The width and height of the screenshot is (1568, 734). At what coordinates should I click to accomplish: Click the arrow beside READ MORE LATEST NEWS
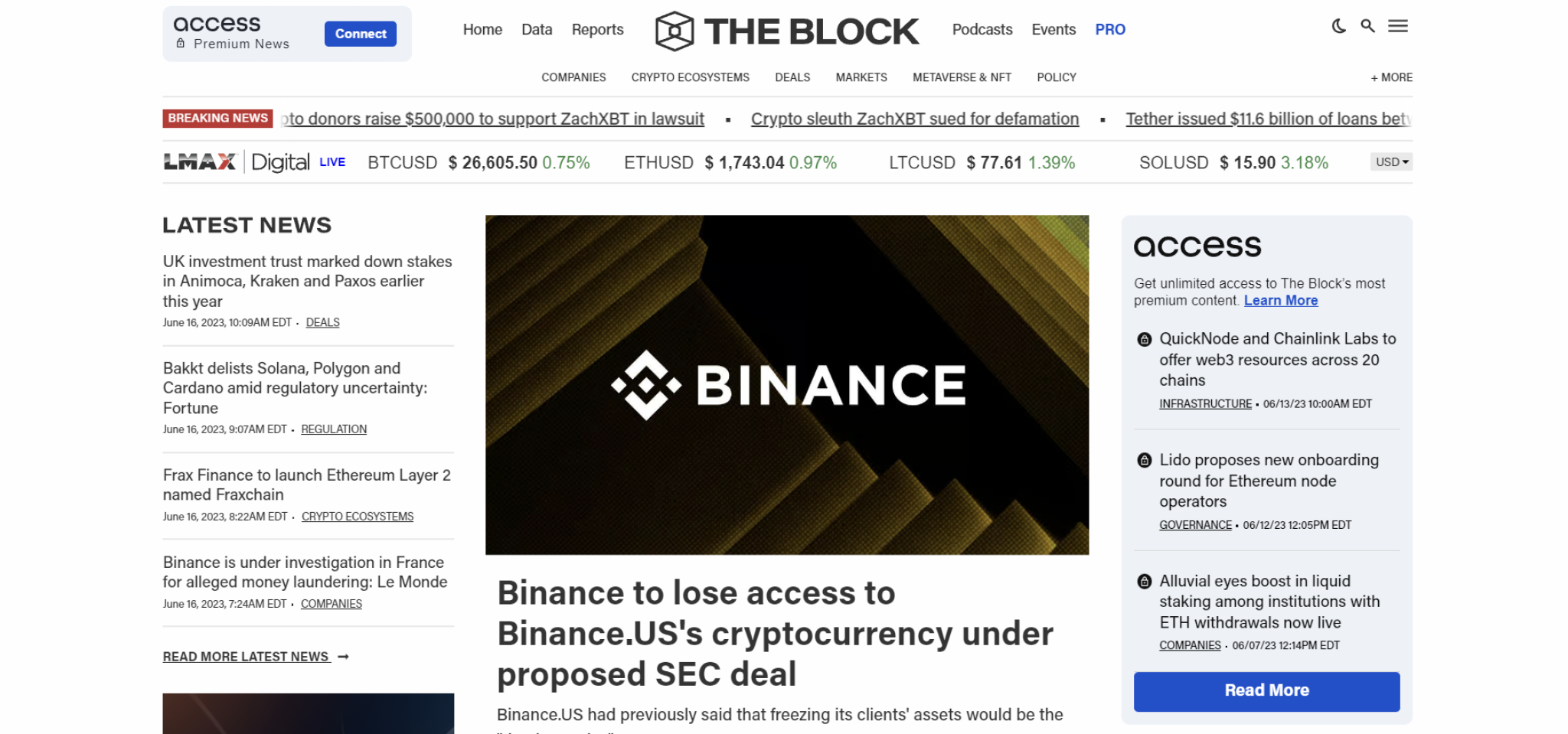pyautogui.click(x=343, y=657)
